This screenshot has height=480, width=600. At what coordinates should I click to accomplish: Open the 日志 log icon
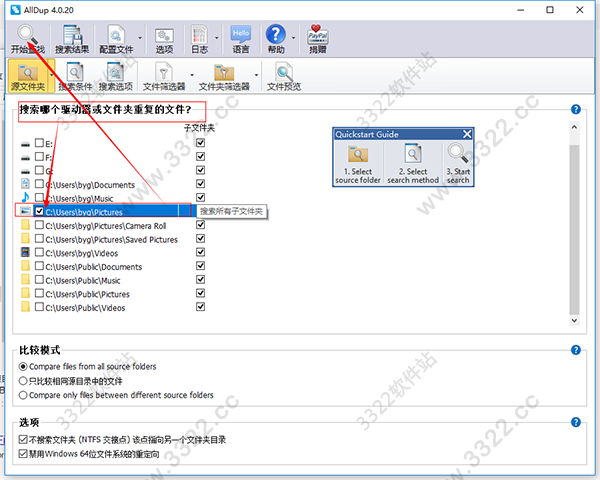coord(199,38)
